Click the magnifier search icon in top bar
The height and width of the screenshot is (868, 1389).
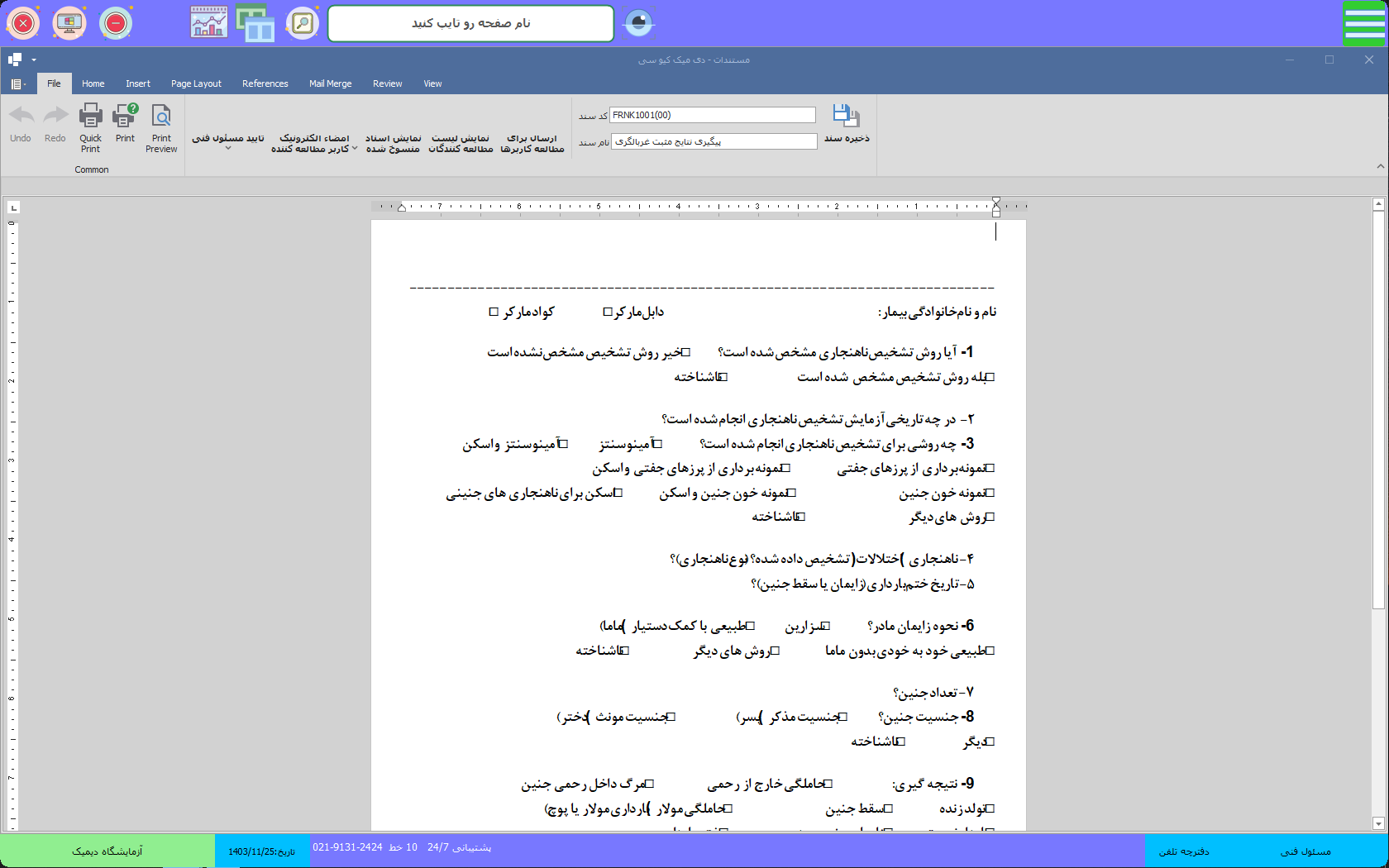[x=303, y=23]
